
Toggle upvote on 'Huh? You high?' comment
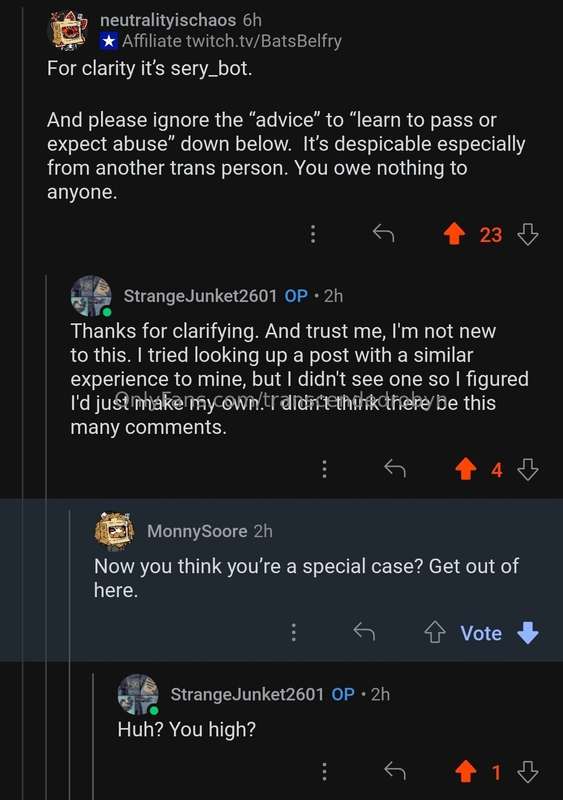point(466,771)
